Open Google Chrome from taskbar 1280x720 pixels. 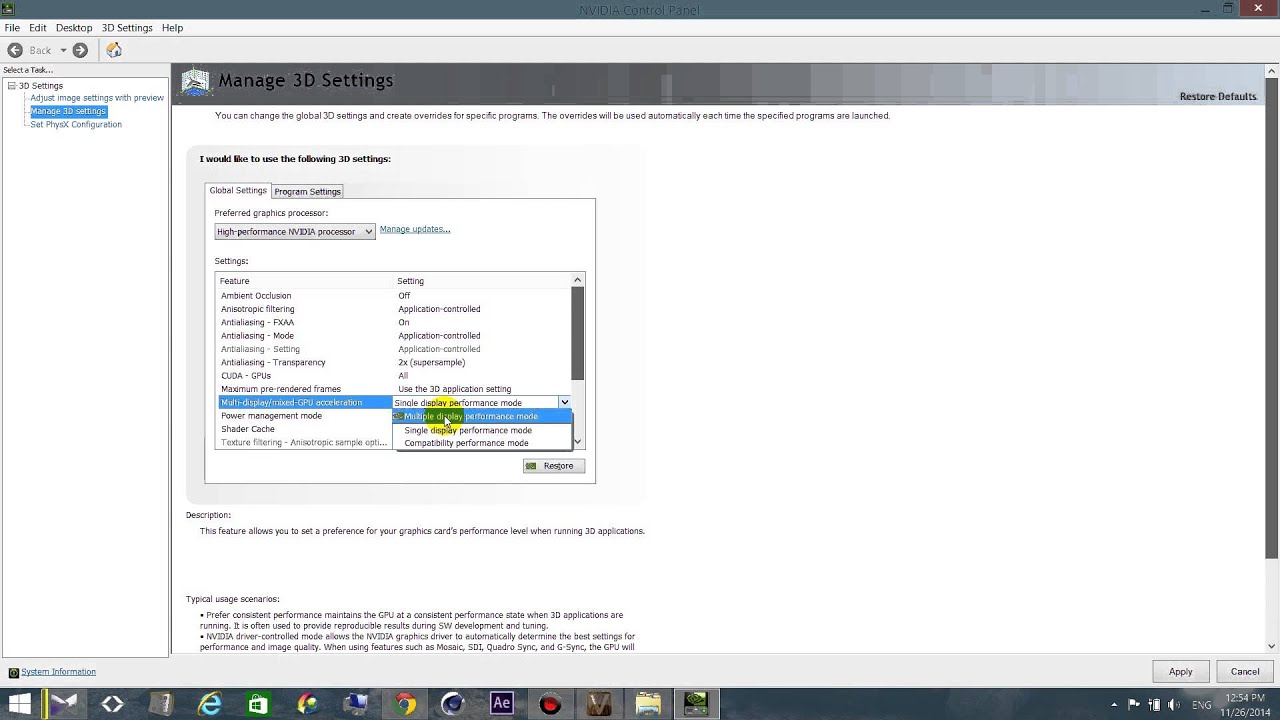pos(404,704)
